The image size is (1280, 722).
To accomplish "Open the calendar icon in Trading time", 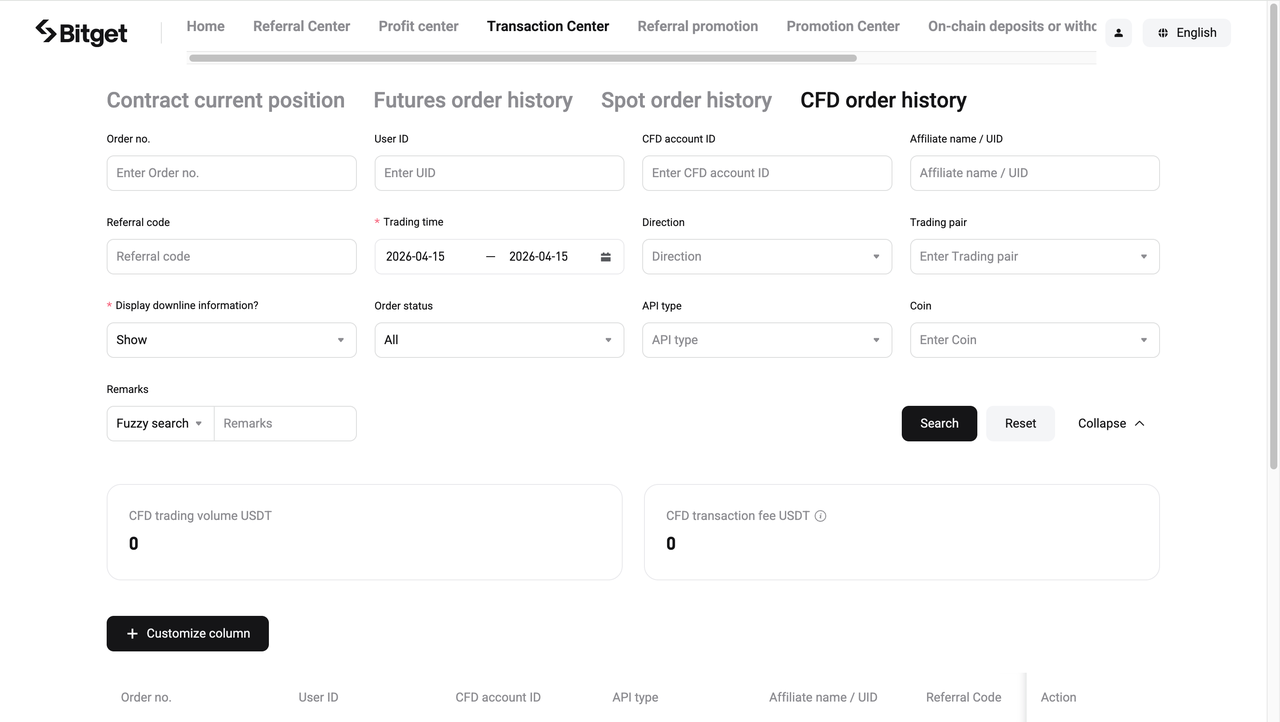I will point(605,256).
